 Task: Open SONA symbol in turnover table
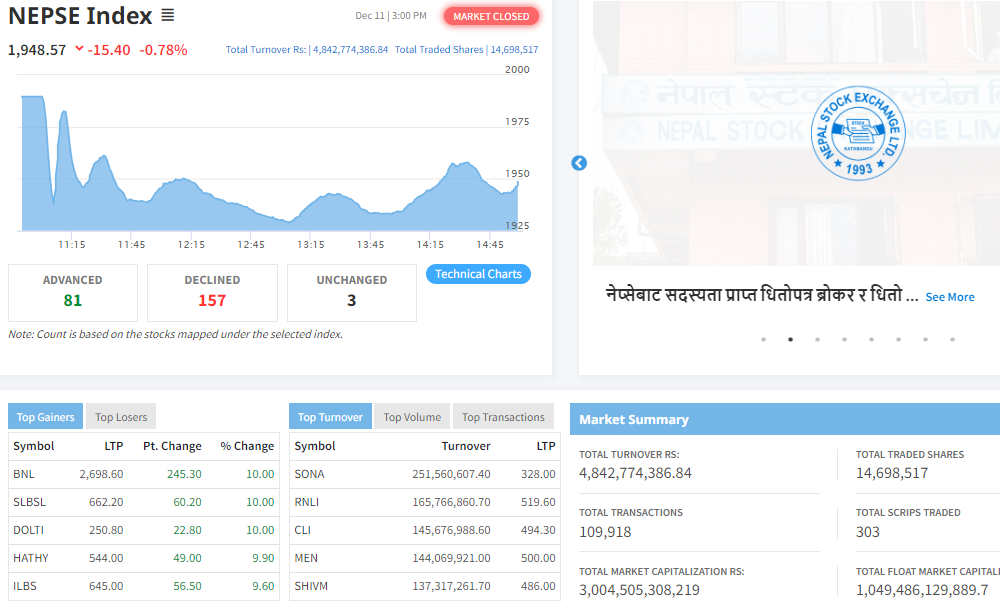tap(309, 474)
